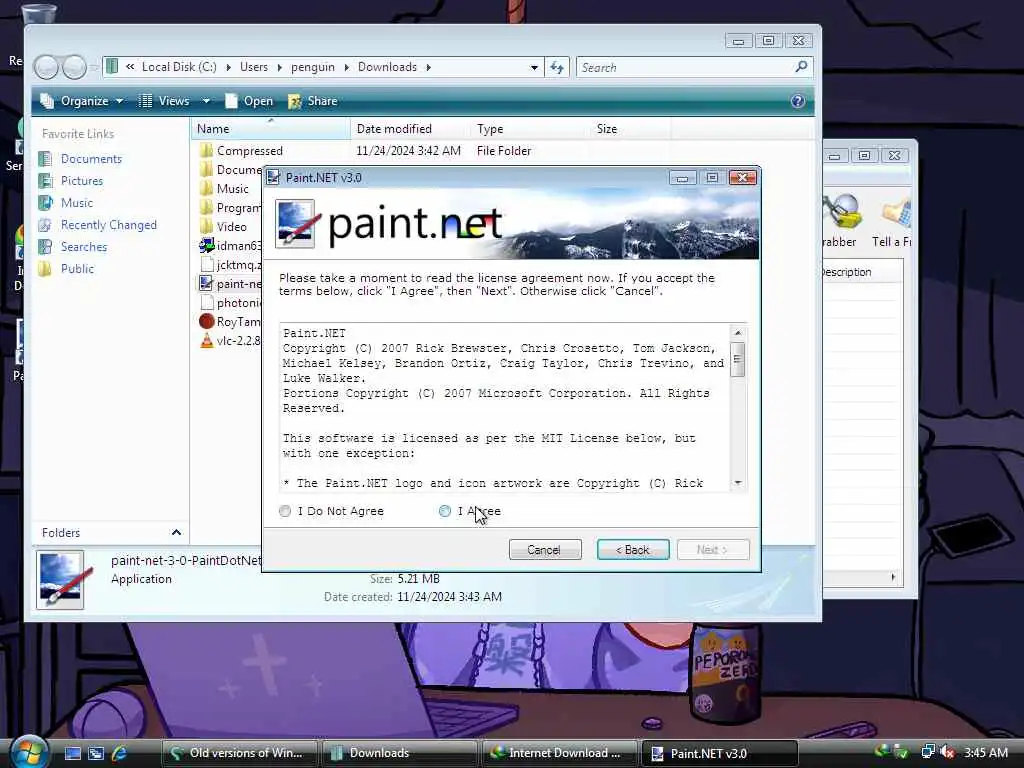Click the paint-net preview thumbnail in details pane
Viewport: 1024px width, 768px height.
(x=60, y=580)
